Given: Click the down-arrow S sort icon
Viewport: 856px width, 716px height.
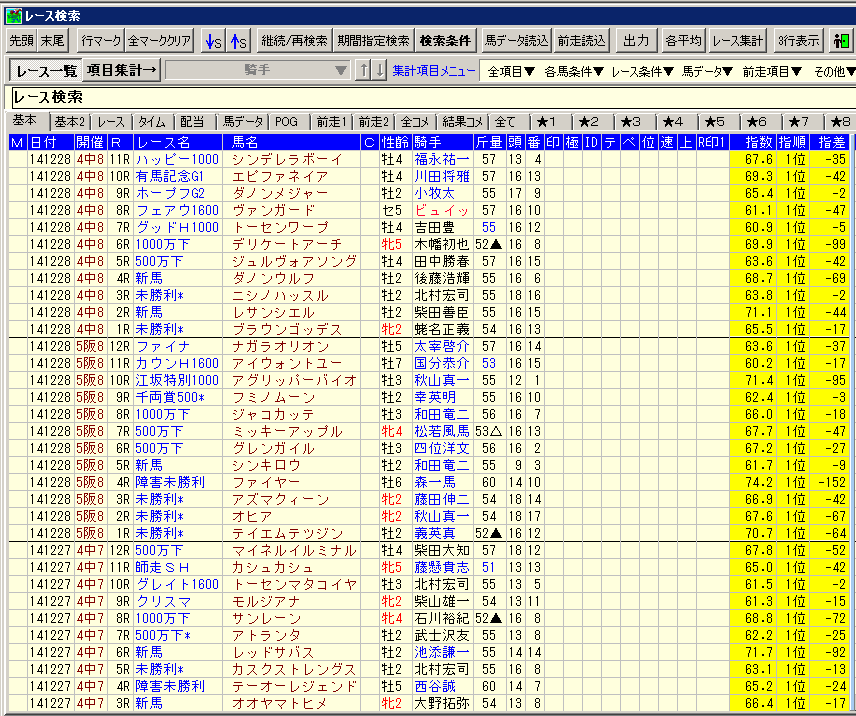Looking at the screenshot, I should pos(213,41).
